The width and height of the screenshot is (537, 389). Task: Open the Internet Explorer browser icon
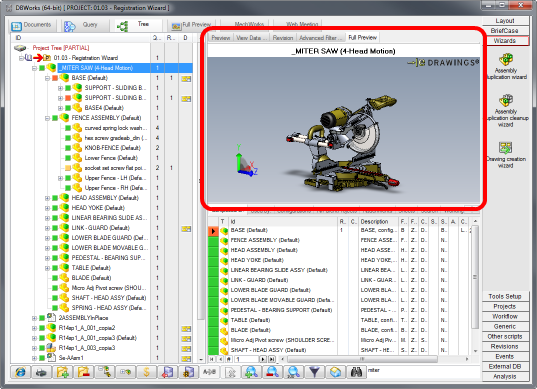[21, 372]
